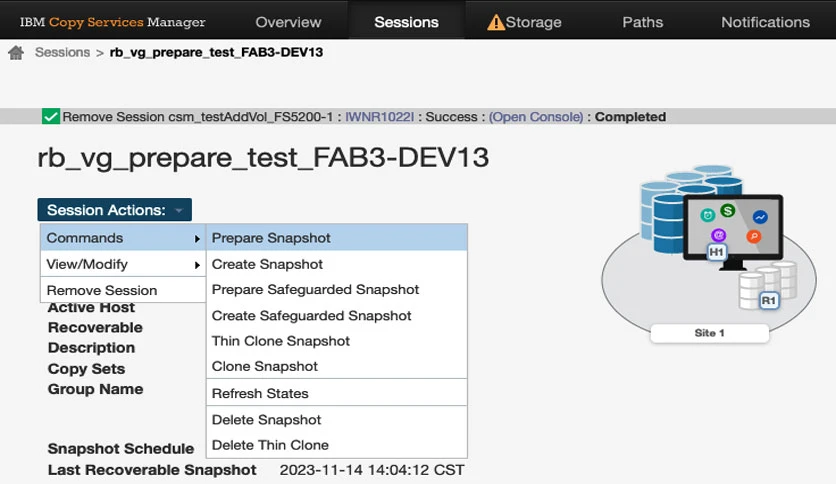
Task: Choose Prepare Safeguarded Snapshot
Action: (337, 289)
